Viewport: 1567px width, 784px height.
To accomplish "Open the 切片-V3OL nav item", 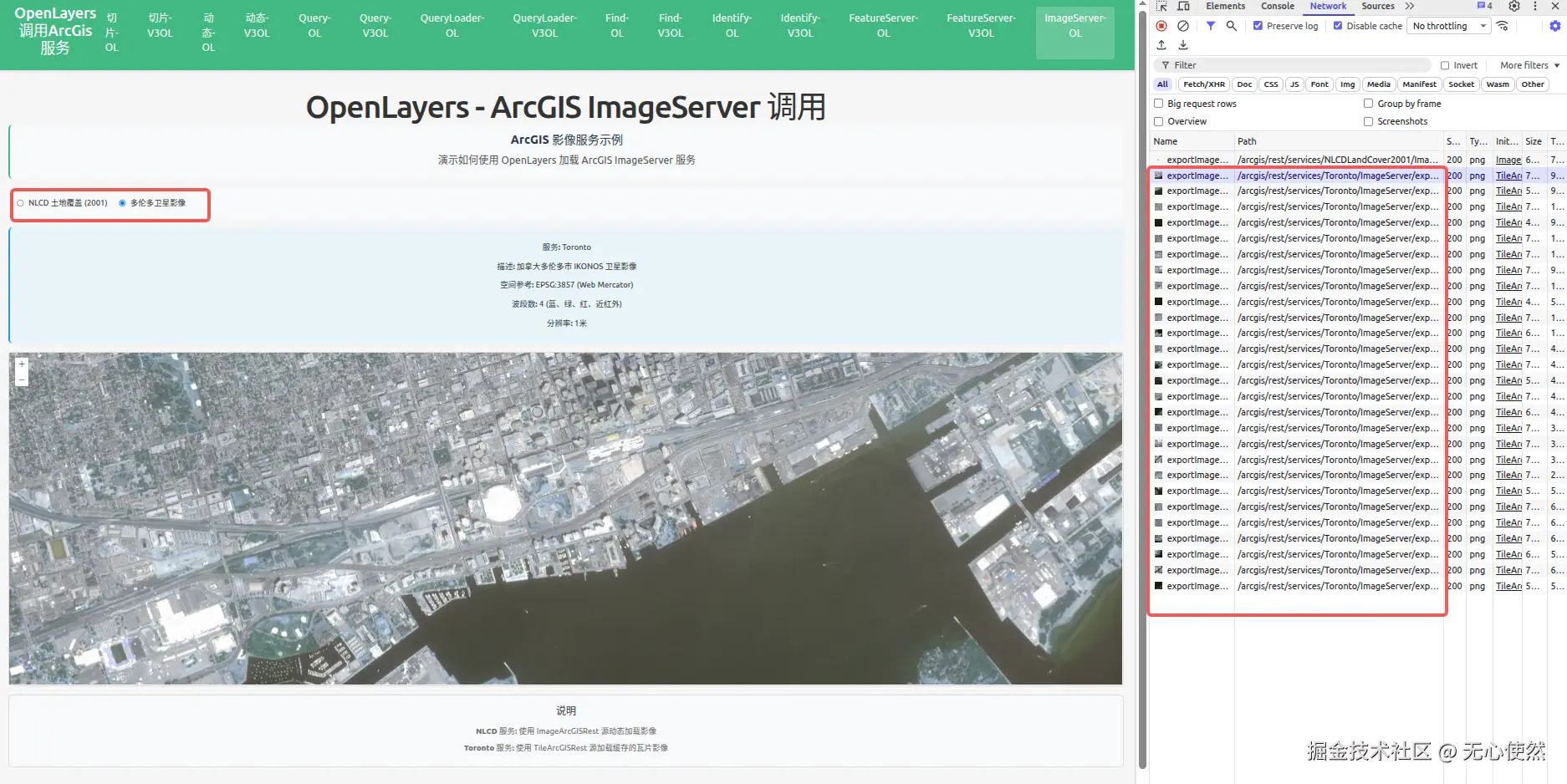I will [x=160, y=26].
